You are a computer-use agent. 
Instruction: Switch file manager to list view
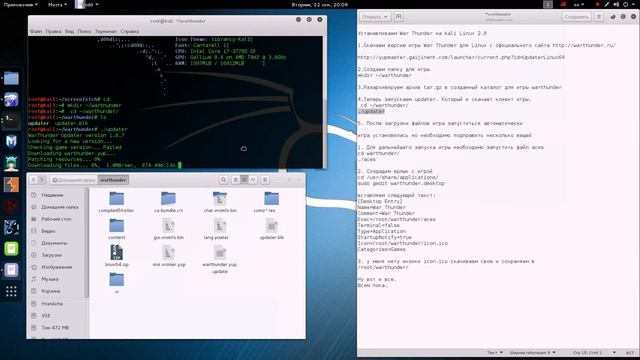[236, 180]
